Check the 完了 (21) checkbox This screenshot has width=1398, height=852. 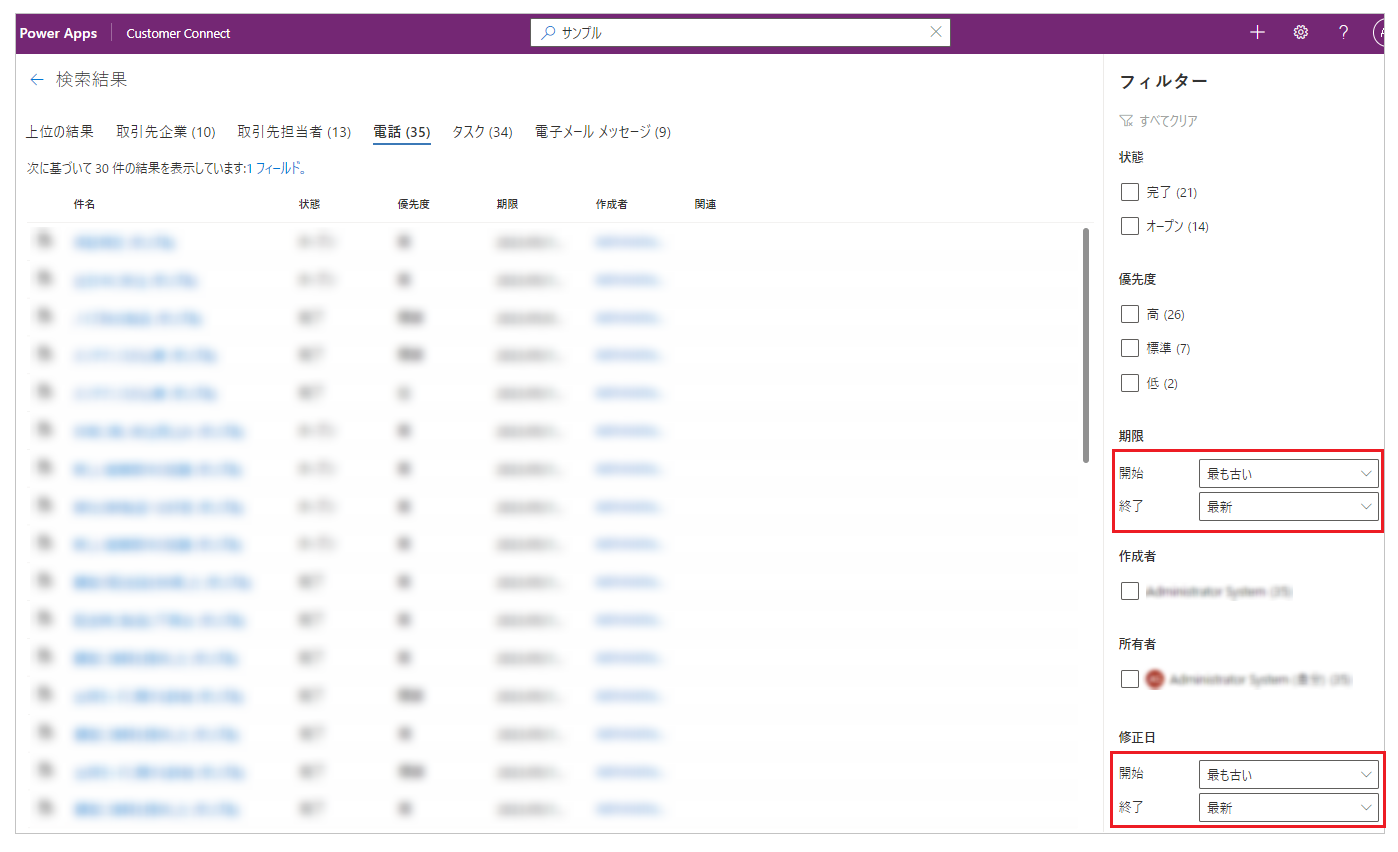(x=1130, y=192)
